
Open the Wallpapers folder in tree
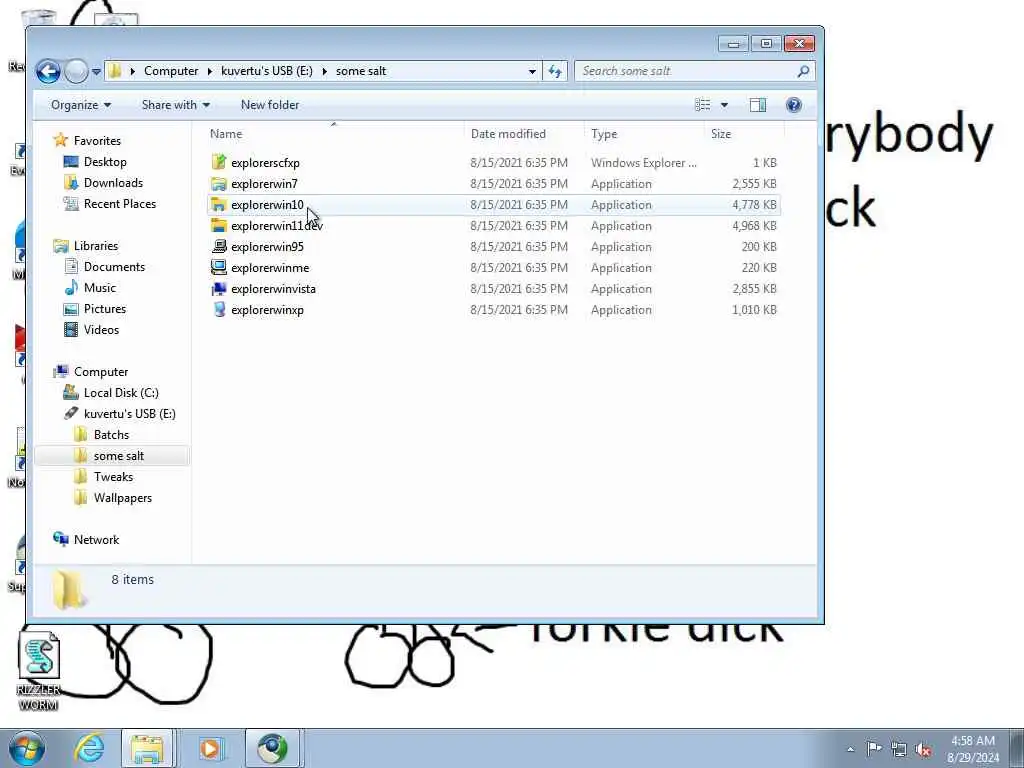122,498
